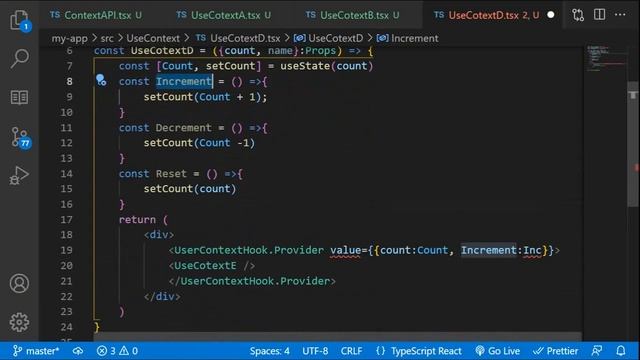Click UseContext folder breadcrumb
640x360 pixels.
coord(153,38)
